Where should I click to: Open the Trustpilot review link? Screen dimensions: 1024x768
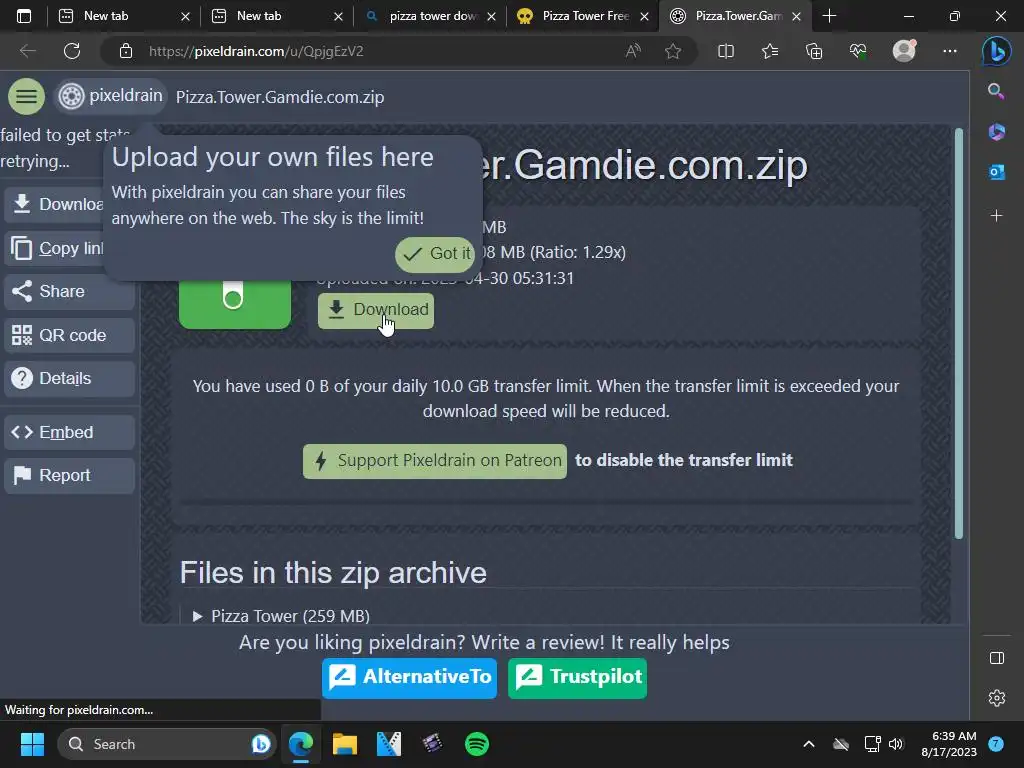[577, 677]
